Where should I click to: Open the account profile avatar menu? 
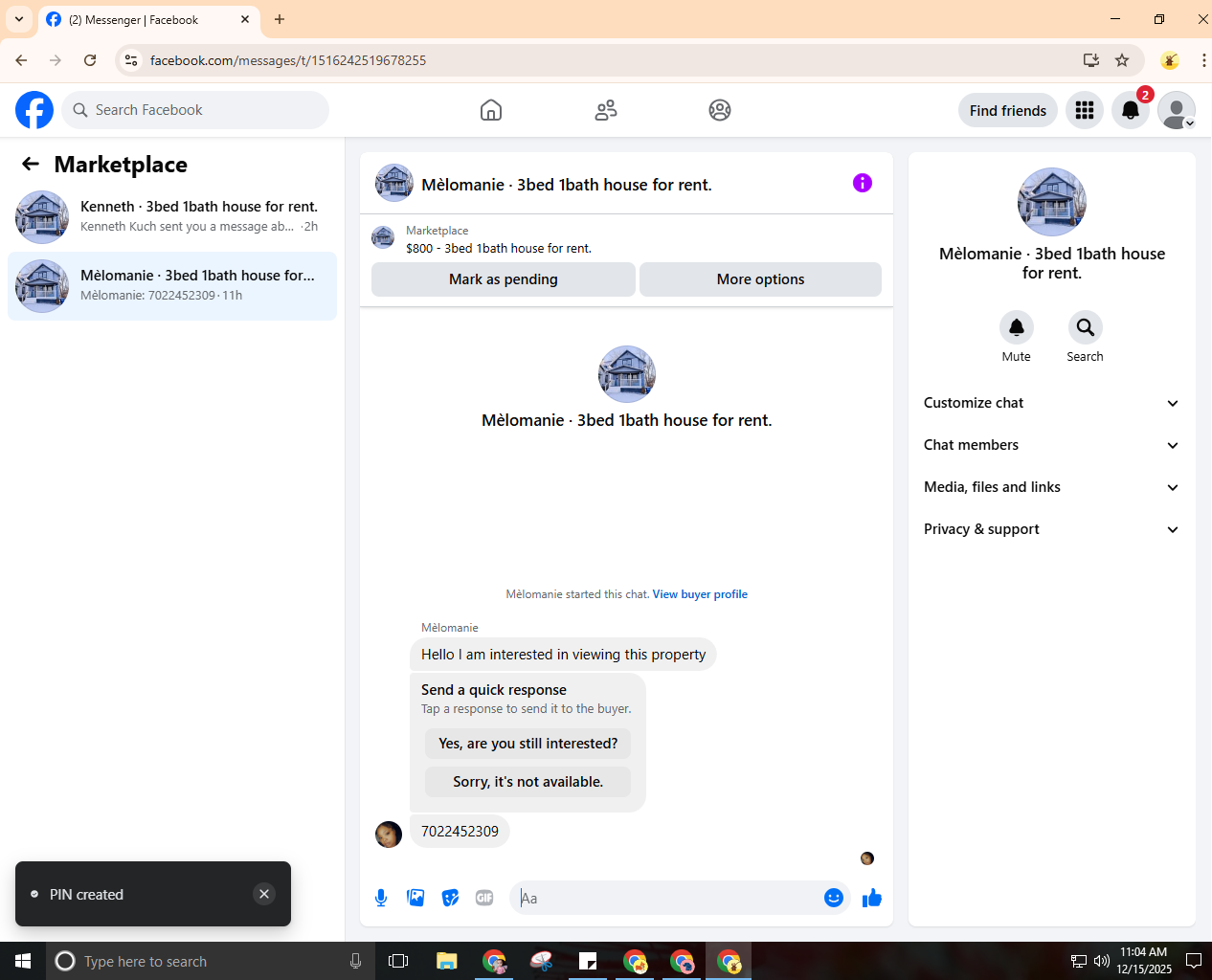(x=1177, y=110)
